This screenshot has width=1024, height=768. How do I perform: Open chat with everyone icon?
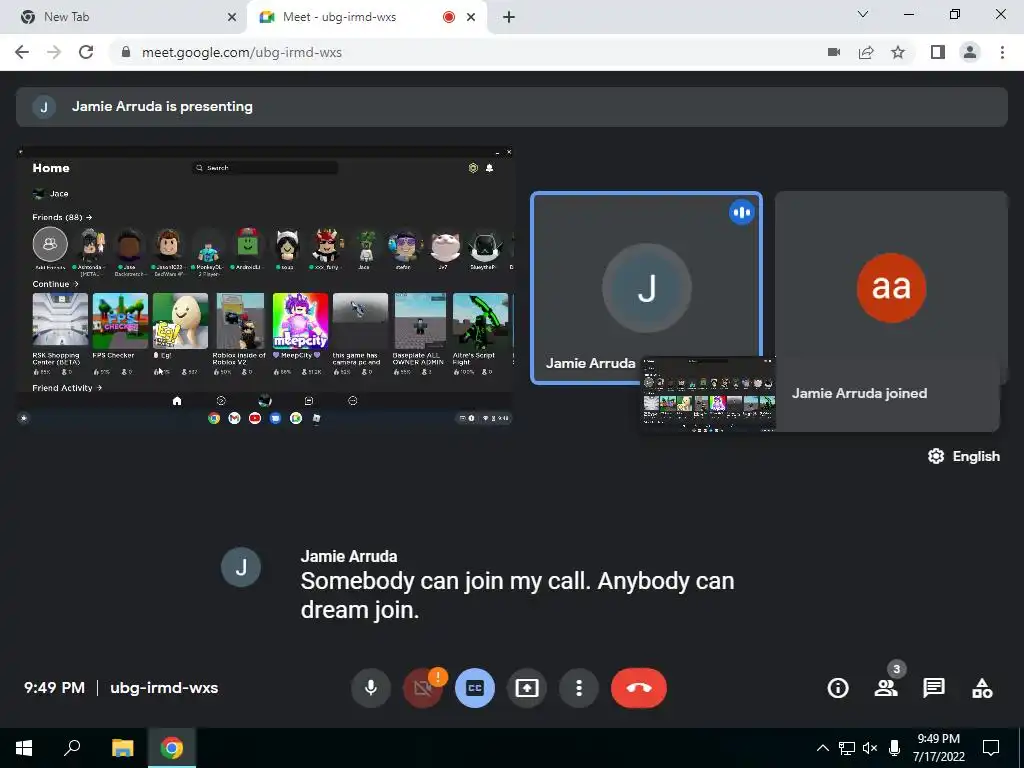tap(934, 688)
